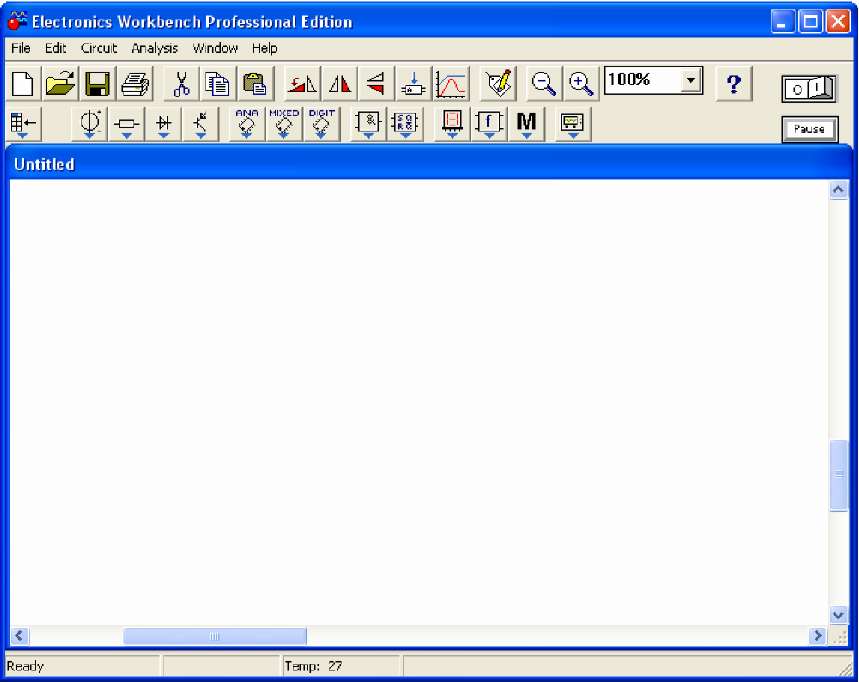The height and width of the screenshot is (682, 859).
Task: Click the vertical scrollbar down arrow
Action: pyautogui.click(x=838, y=615)
